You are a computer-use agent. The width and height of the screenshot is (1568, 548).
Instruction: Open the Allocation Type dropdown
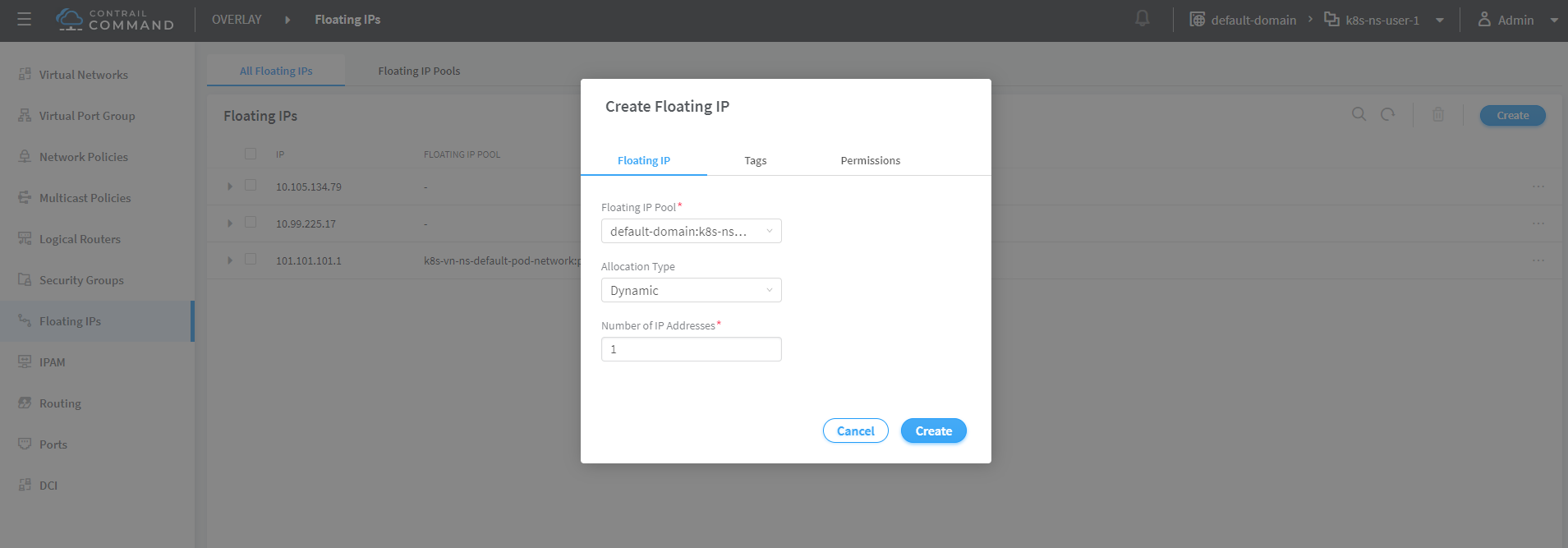coord(692,290)
